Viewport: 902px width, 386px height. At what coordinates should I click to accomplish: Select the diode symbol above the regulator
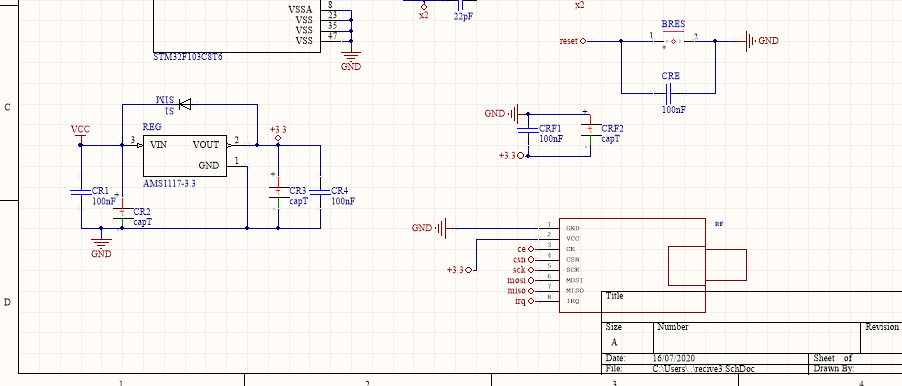click(185, 104)
